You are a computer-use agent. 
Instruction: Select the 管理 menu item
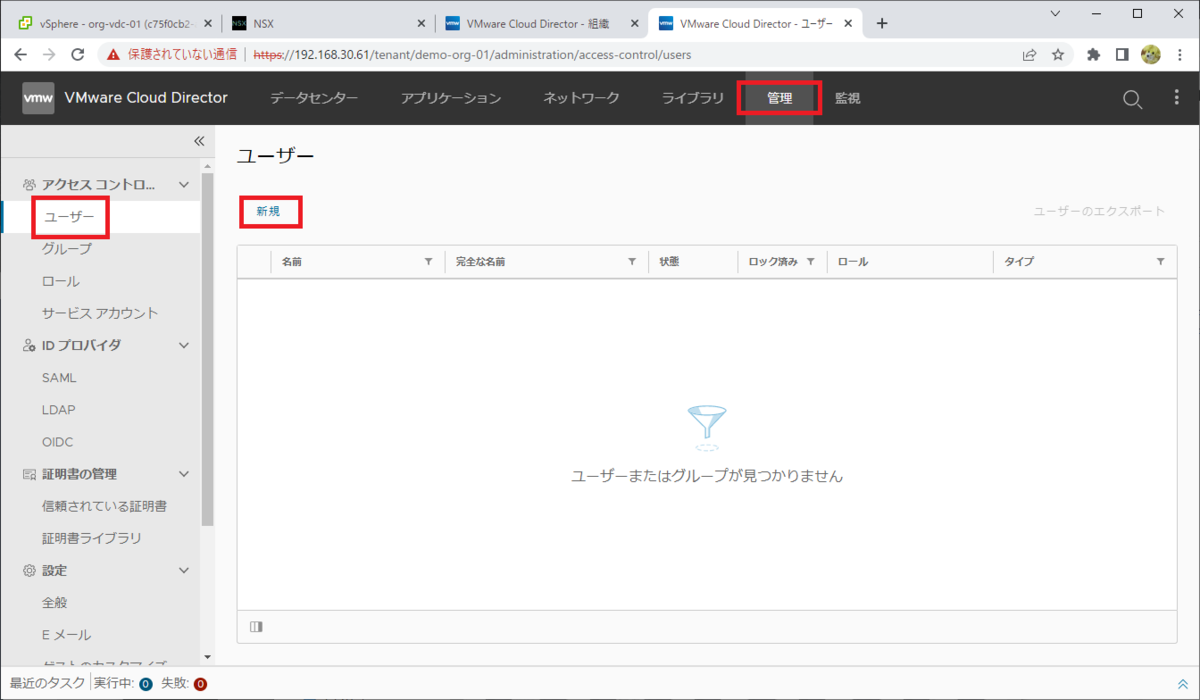pos(779,98)
